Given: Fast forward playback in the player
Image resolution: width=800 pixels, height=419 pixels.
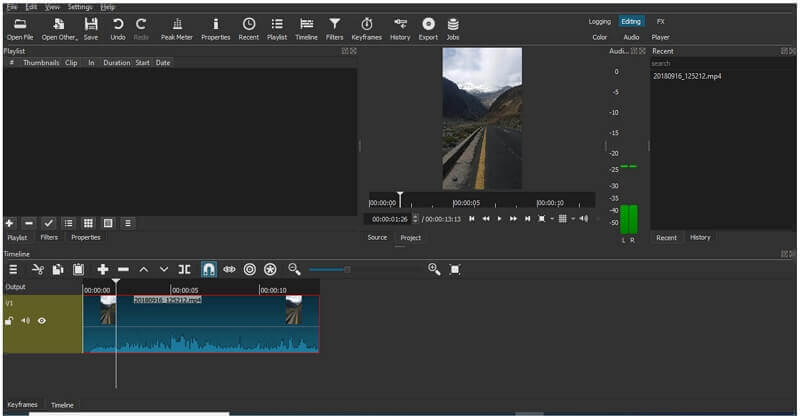Looking at the screenshot, I should (513, 218).
